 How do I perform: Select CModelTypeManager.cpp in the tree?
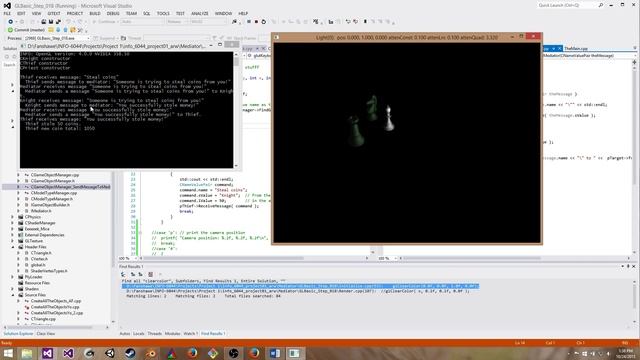[53, 193]
